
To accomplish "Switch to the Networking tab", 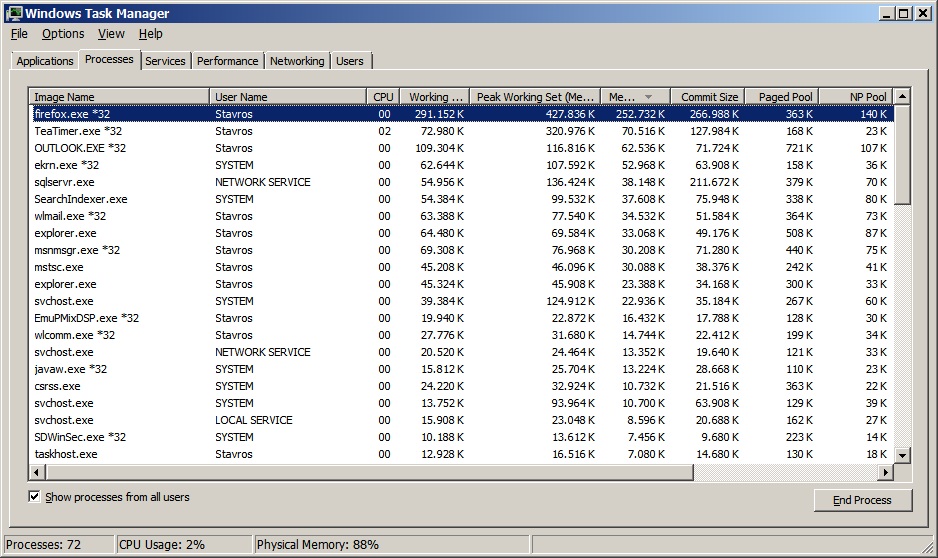I will pyautogui.click(x=297, y=61).
